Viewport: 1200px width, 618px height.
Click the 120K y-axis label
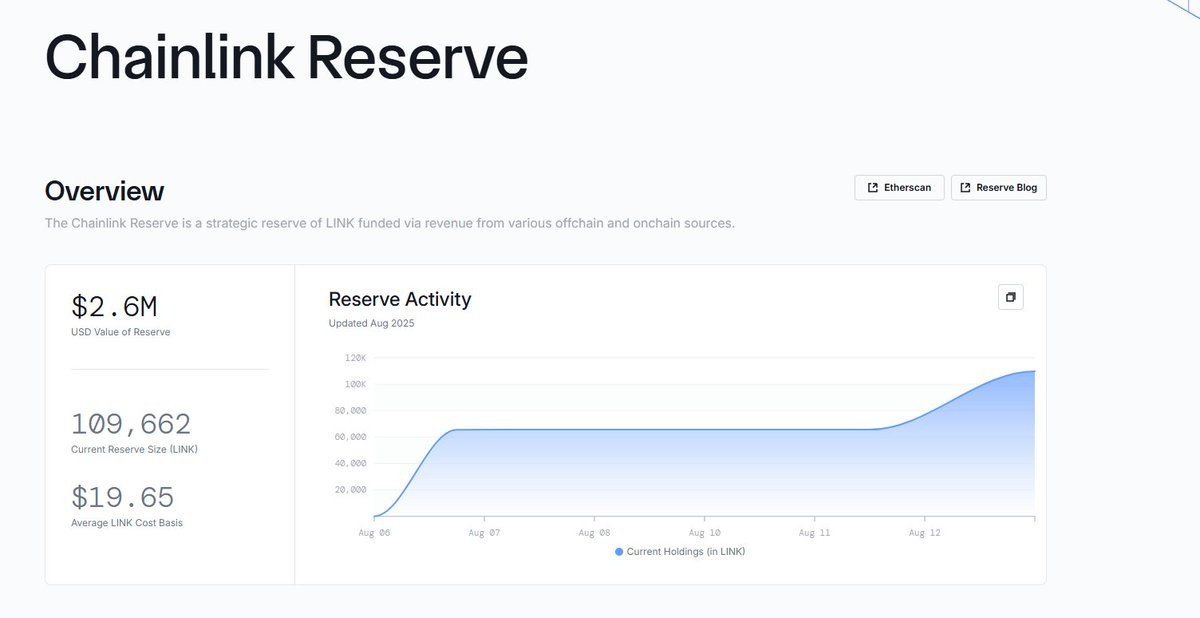tap(355, 357)
